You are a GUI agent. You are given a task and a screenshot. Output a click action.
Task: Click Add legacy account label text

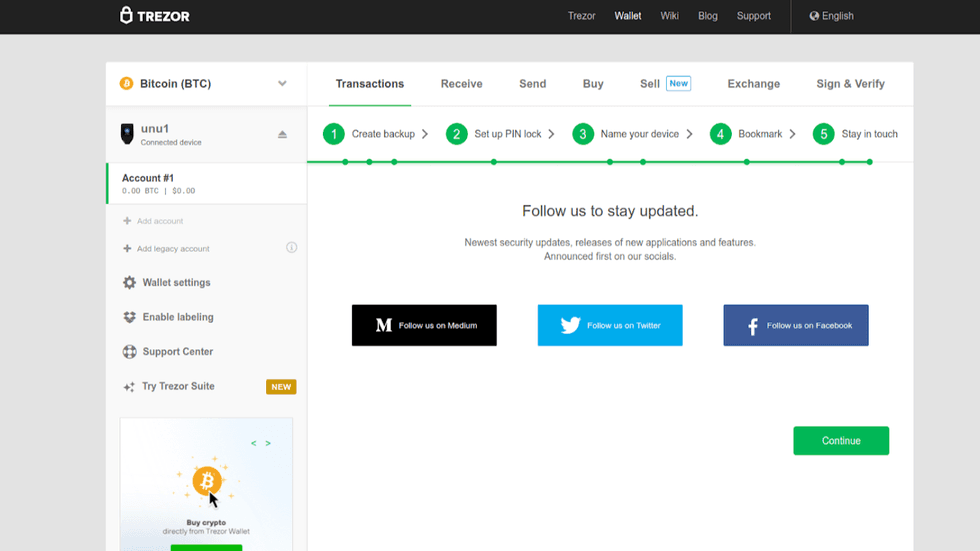(x=173, y=249)
